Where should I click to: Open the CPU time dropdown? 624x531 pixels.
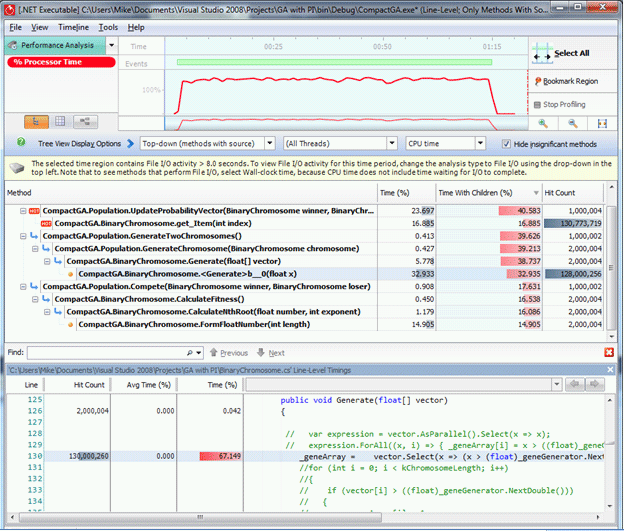[x=479, y=144]
